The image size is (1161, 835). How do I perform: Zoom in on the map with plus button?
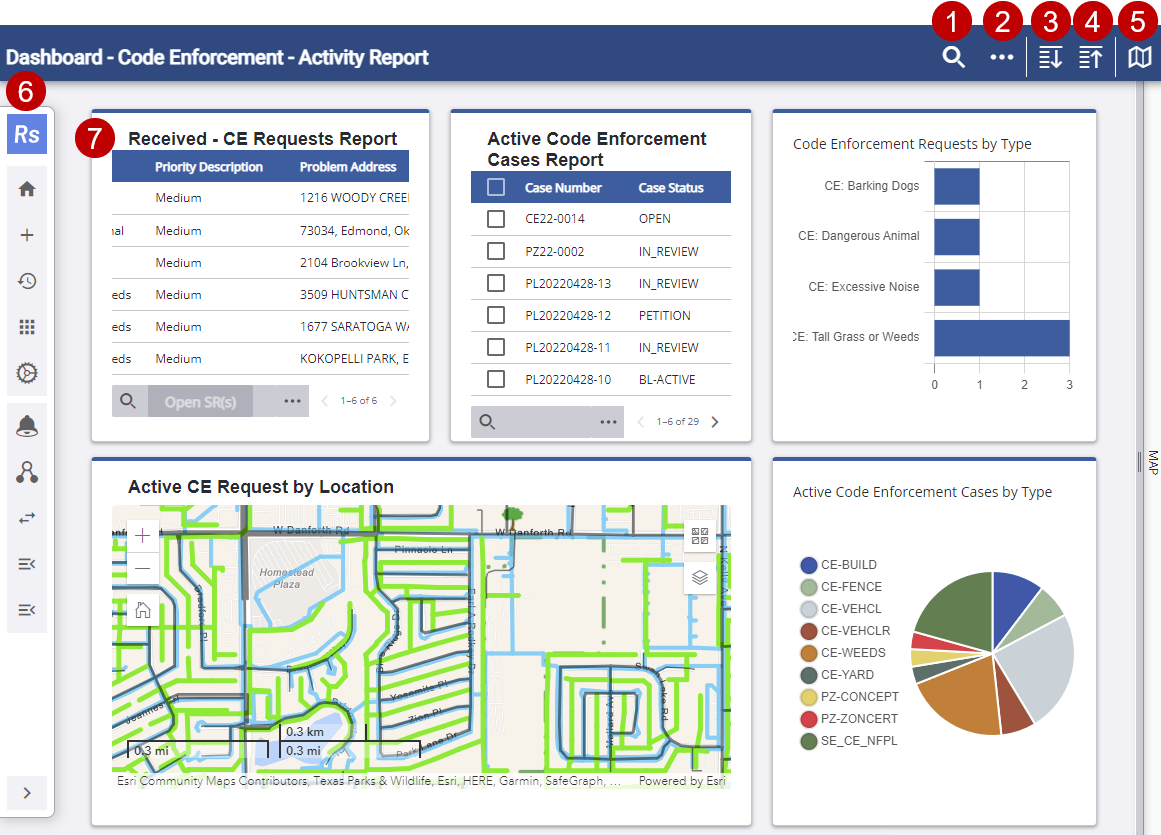(x=142, y=536)
